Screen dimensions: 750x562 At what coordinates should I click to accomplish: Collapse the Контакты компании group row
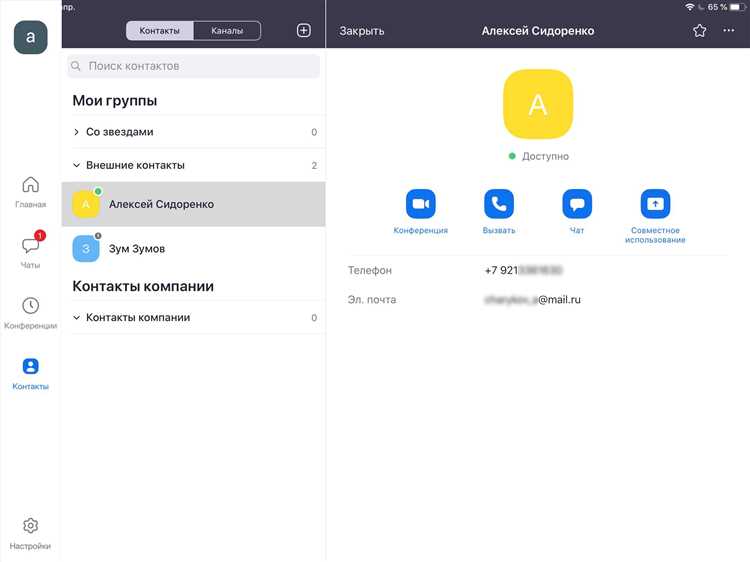click(x=194, y=318)
